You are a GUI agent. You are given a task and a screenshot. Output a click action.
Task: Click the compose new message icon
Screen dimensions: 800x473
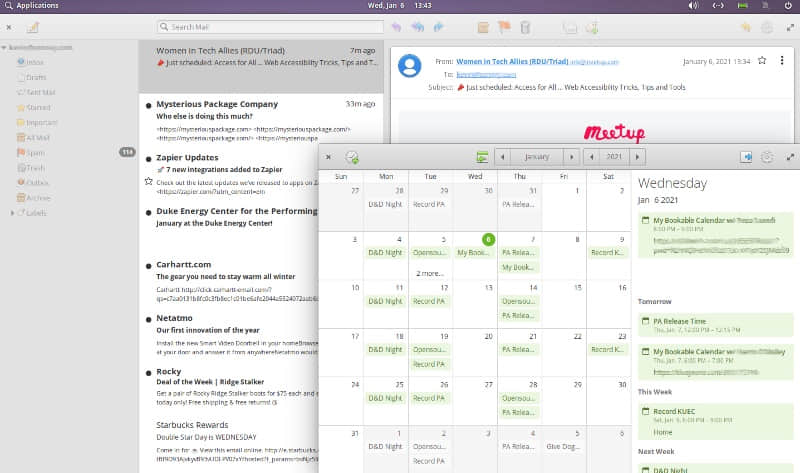point(33,27)
